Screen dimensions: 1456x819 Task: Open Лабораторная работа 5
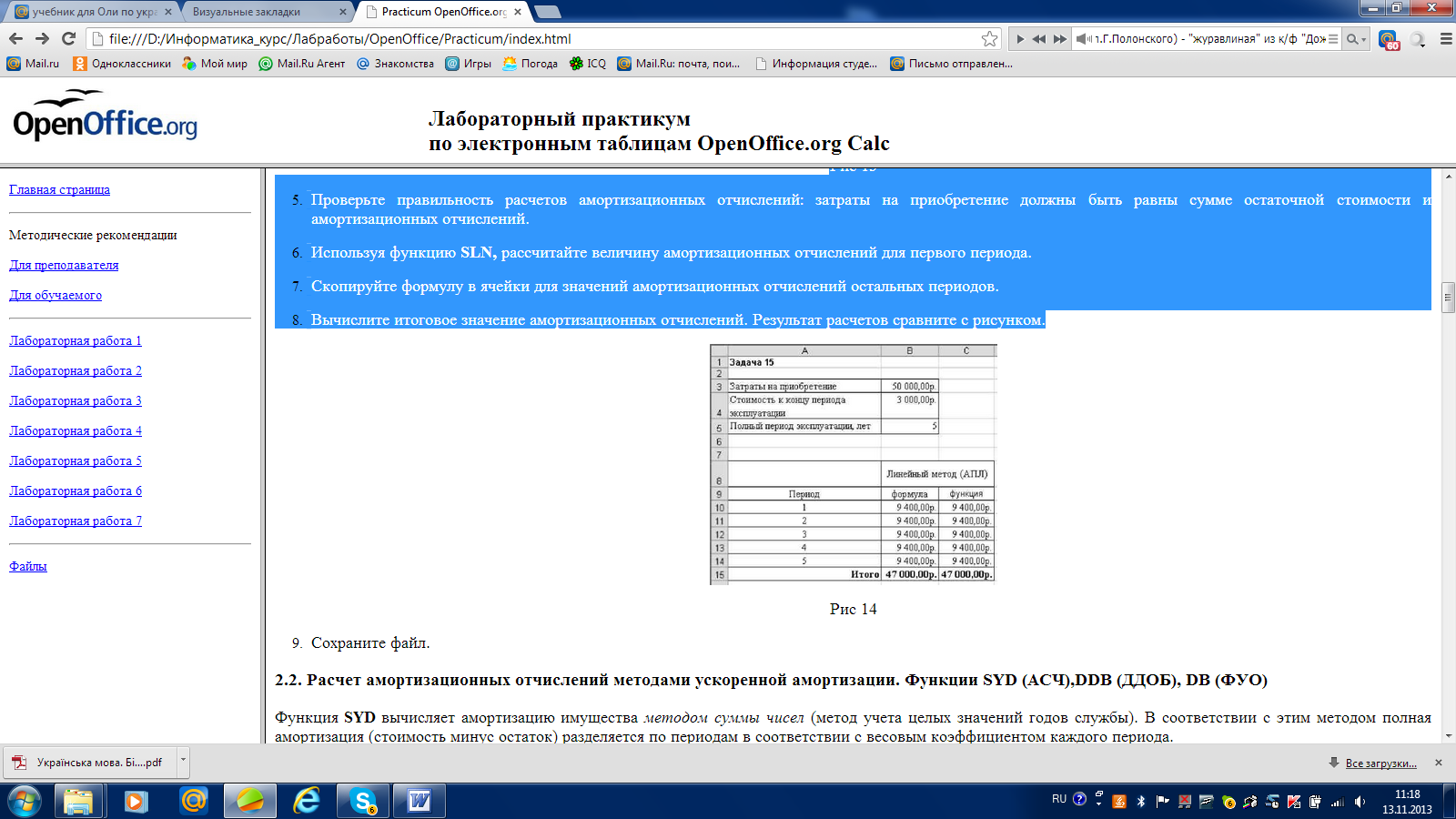point(76,460)
